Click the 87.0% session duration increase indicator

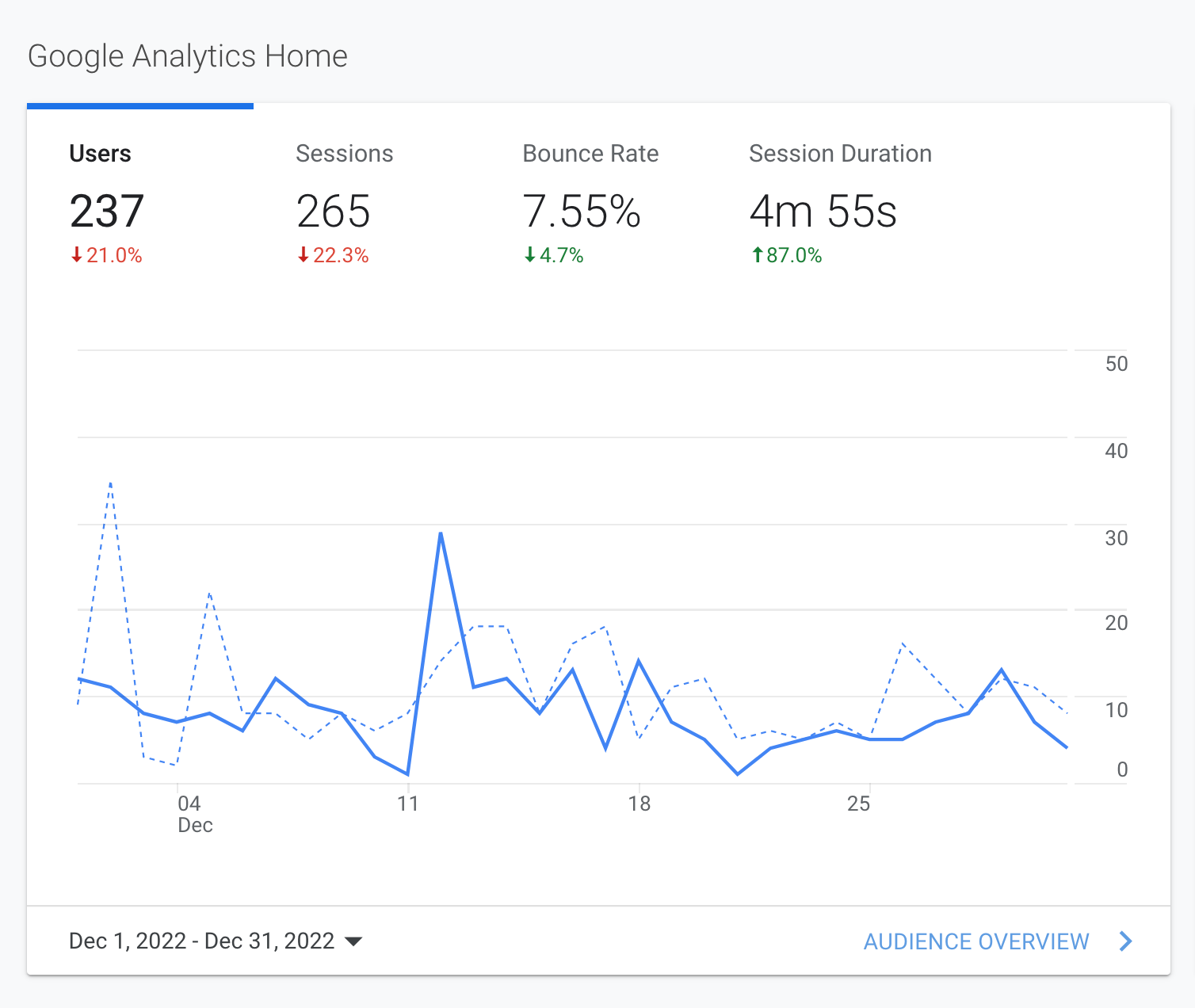[x=786, y=255]
